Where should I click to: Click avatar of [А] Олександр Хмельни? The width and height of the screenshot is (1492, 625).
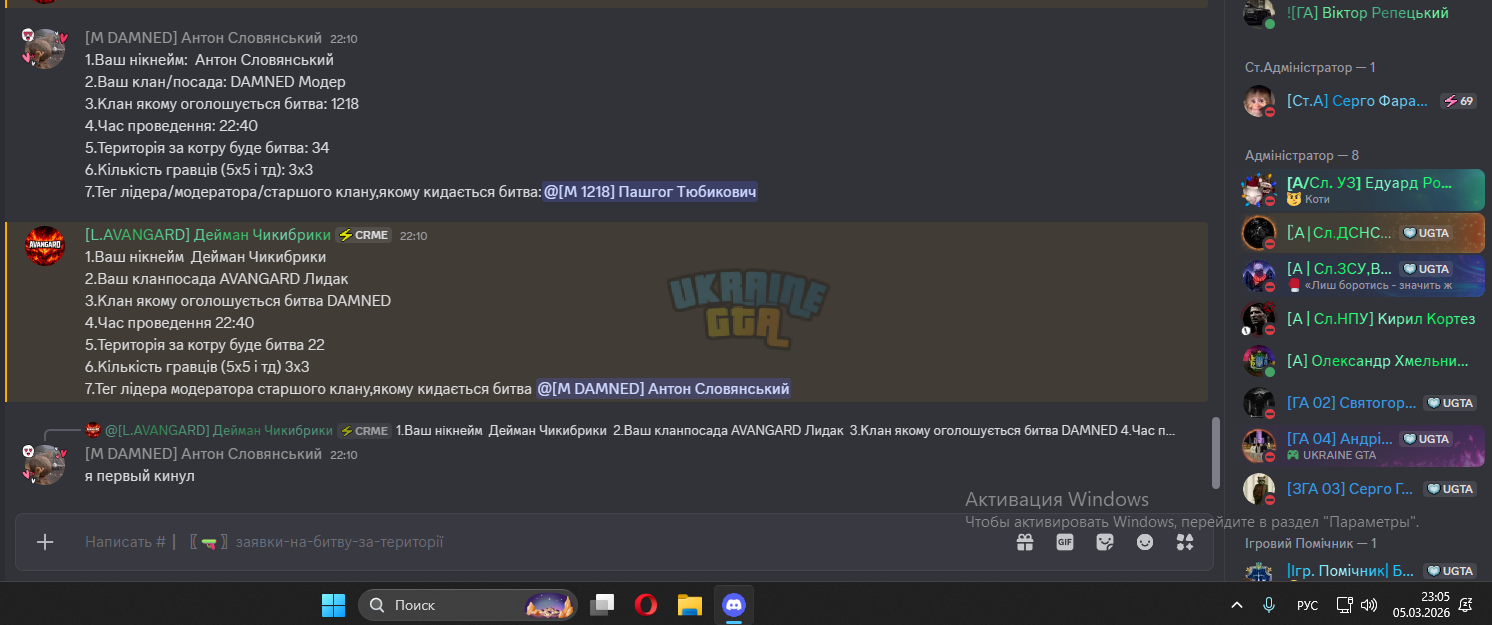point(1258,361)
